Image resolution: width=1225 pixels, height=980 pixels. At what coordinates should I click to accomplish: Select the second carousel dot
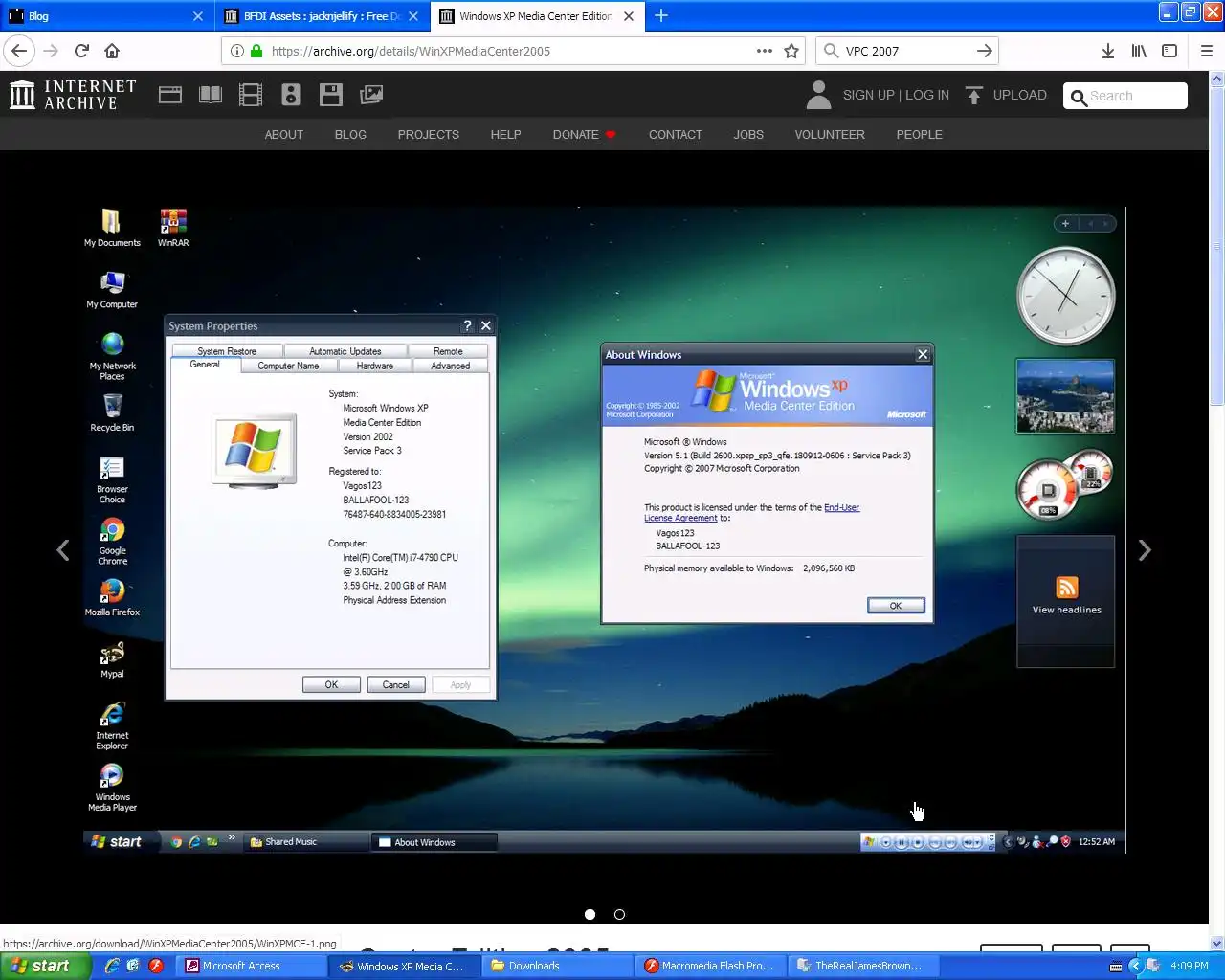(x=619, y=915)
